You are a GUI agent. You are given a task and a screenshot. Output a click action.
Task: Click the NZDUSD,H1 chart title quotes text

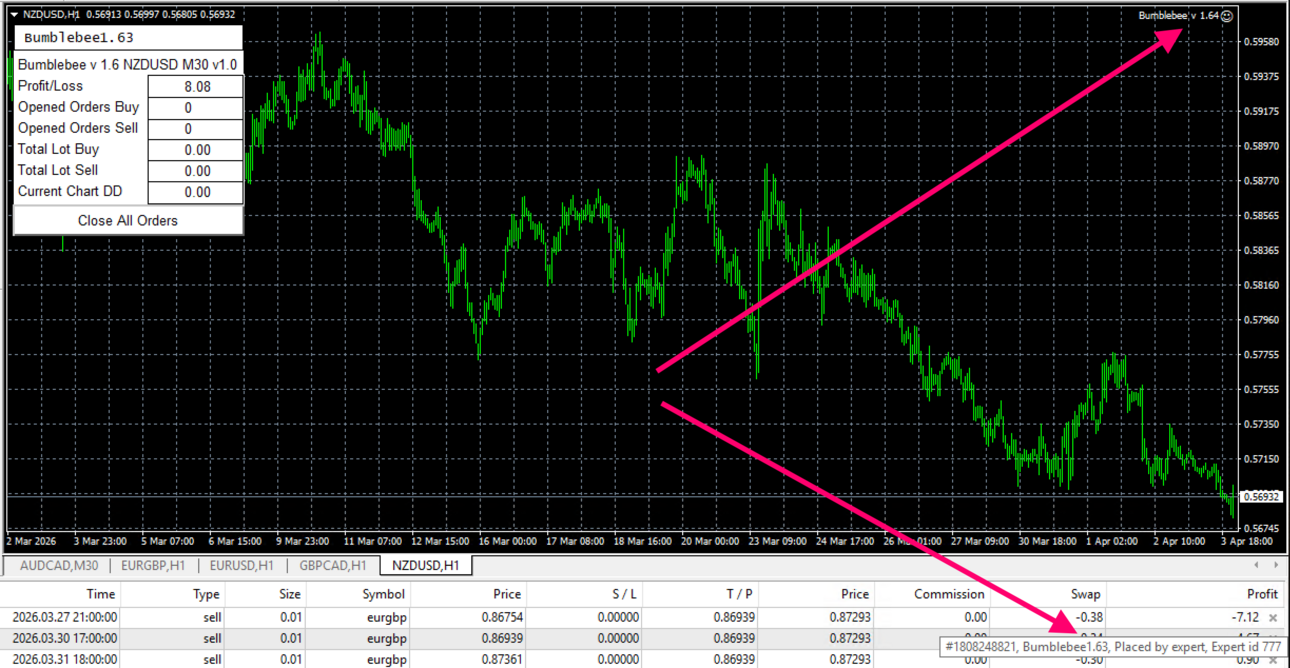(129, 15)
